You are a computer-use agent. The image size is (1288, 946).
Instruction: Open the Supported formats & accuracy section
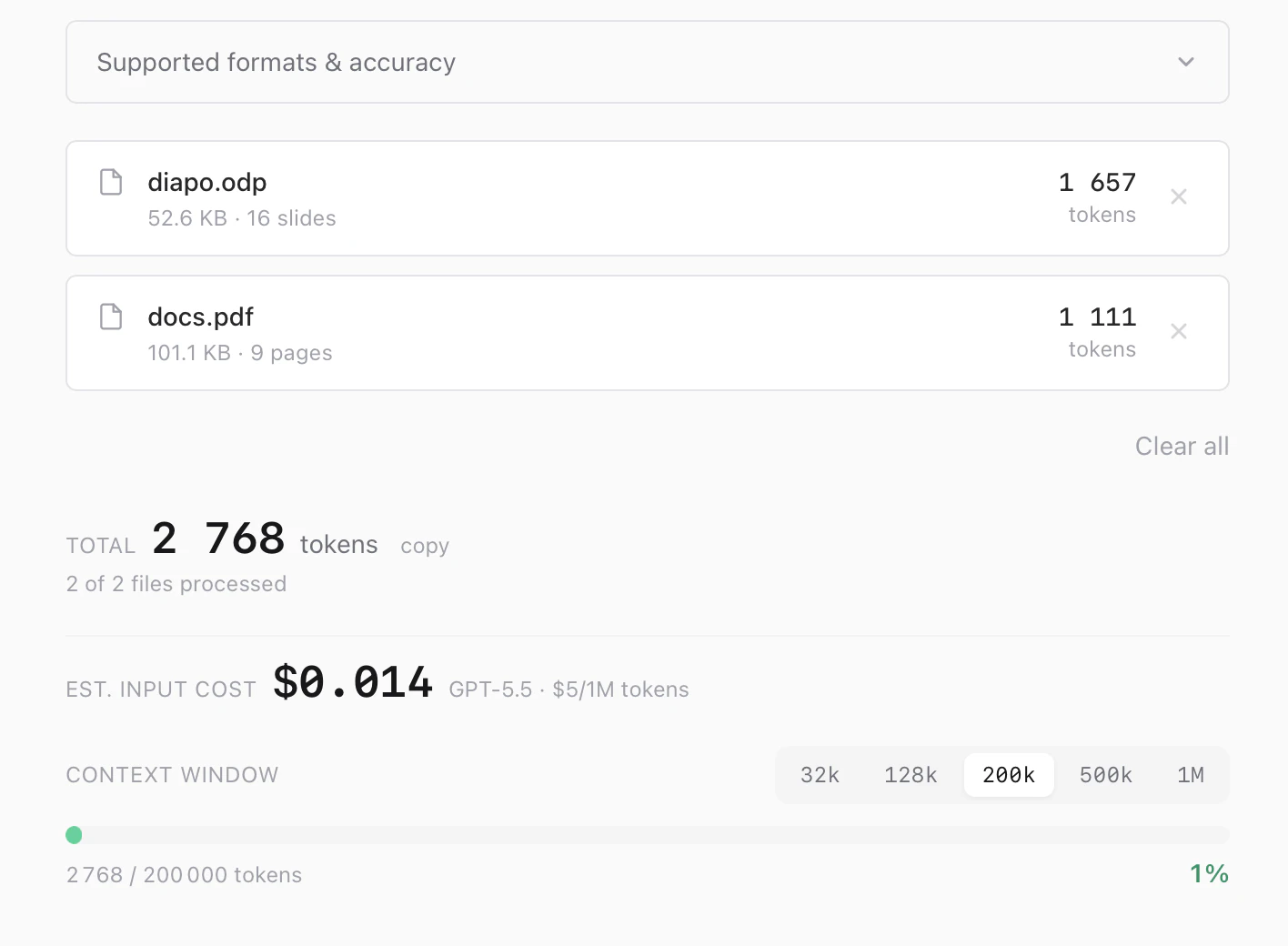coord(648,62)
